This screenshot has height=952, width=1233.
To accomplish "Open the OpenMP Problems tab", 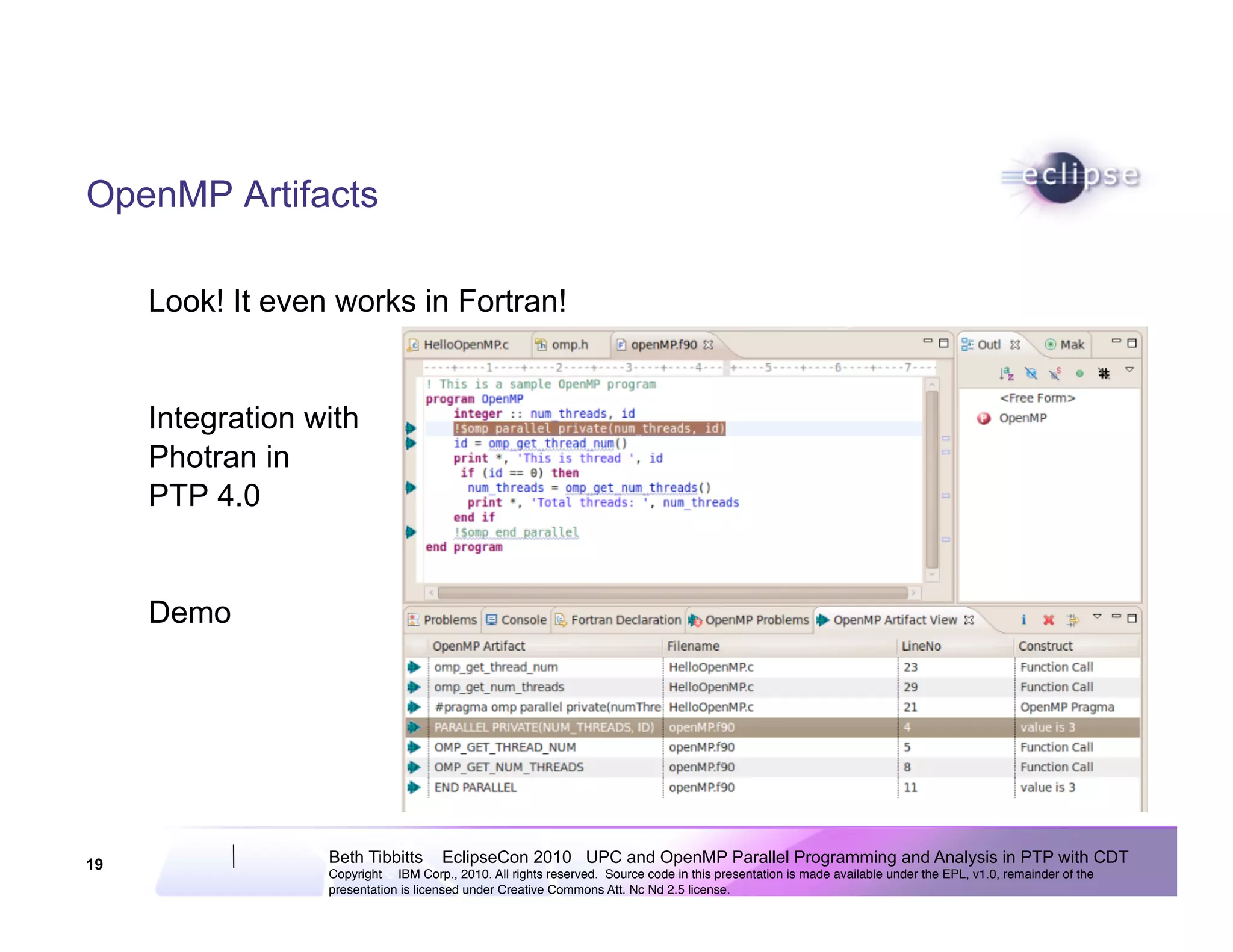I will (x=748, y=620).
